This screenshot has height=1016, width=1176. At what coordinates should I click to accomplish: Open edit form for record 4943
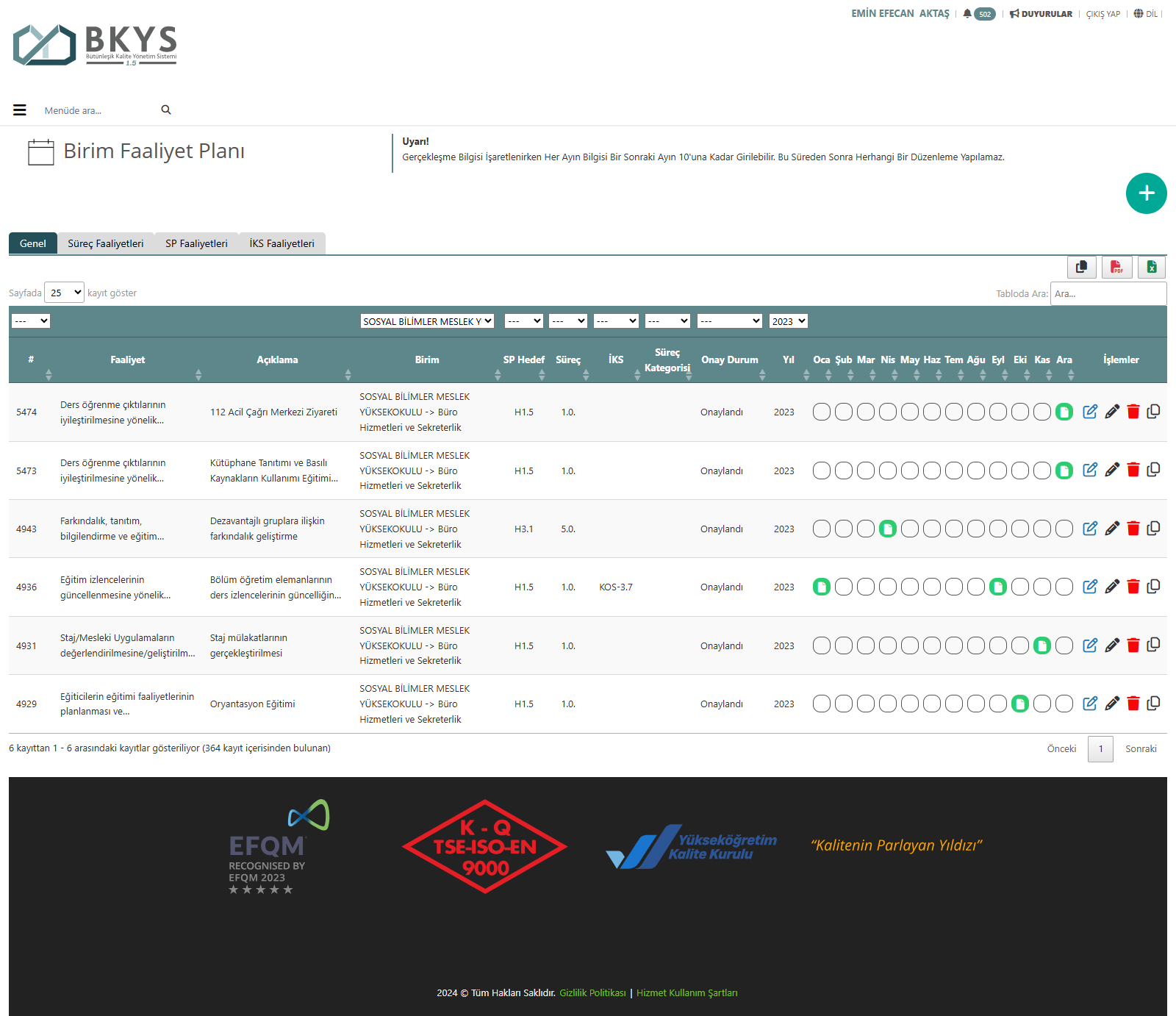point(1090,529)
